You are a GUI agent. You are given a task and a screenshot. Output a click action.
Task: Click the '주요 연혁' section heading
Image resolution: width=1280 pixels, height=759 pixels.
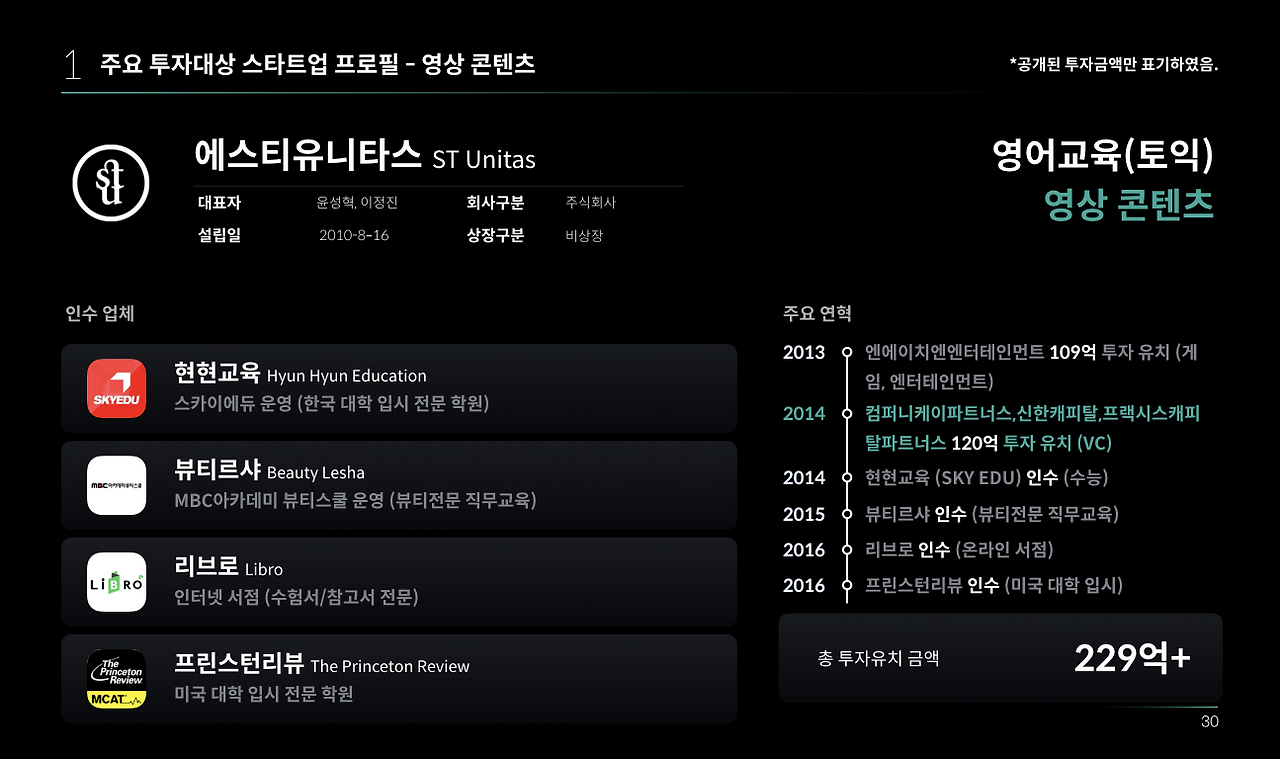point(817,313)
